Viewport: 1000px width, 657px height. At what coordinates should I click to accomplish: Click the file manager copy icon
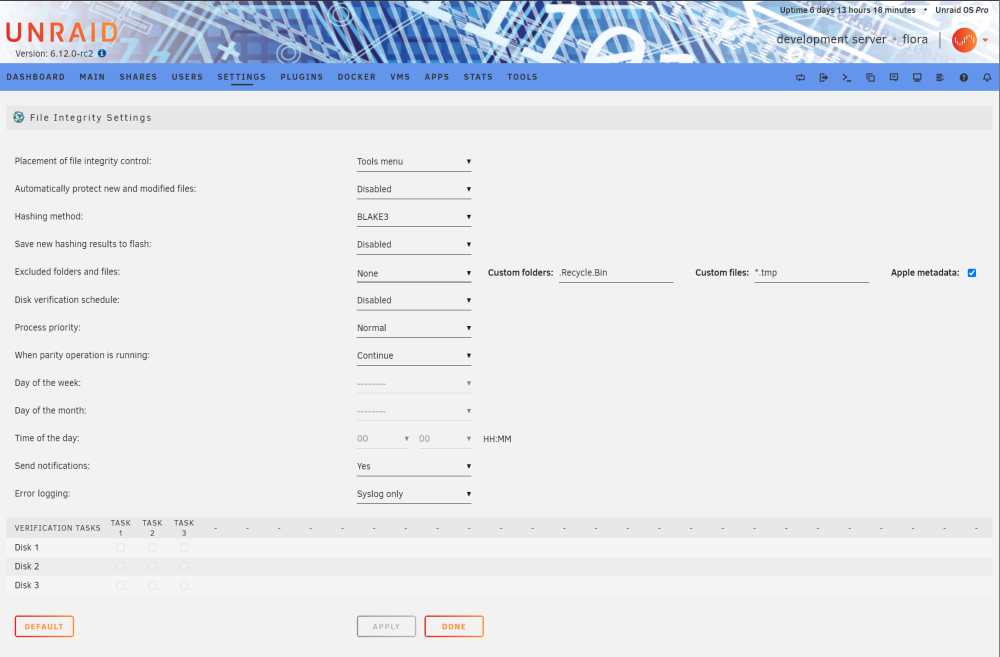871,77
